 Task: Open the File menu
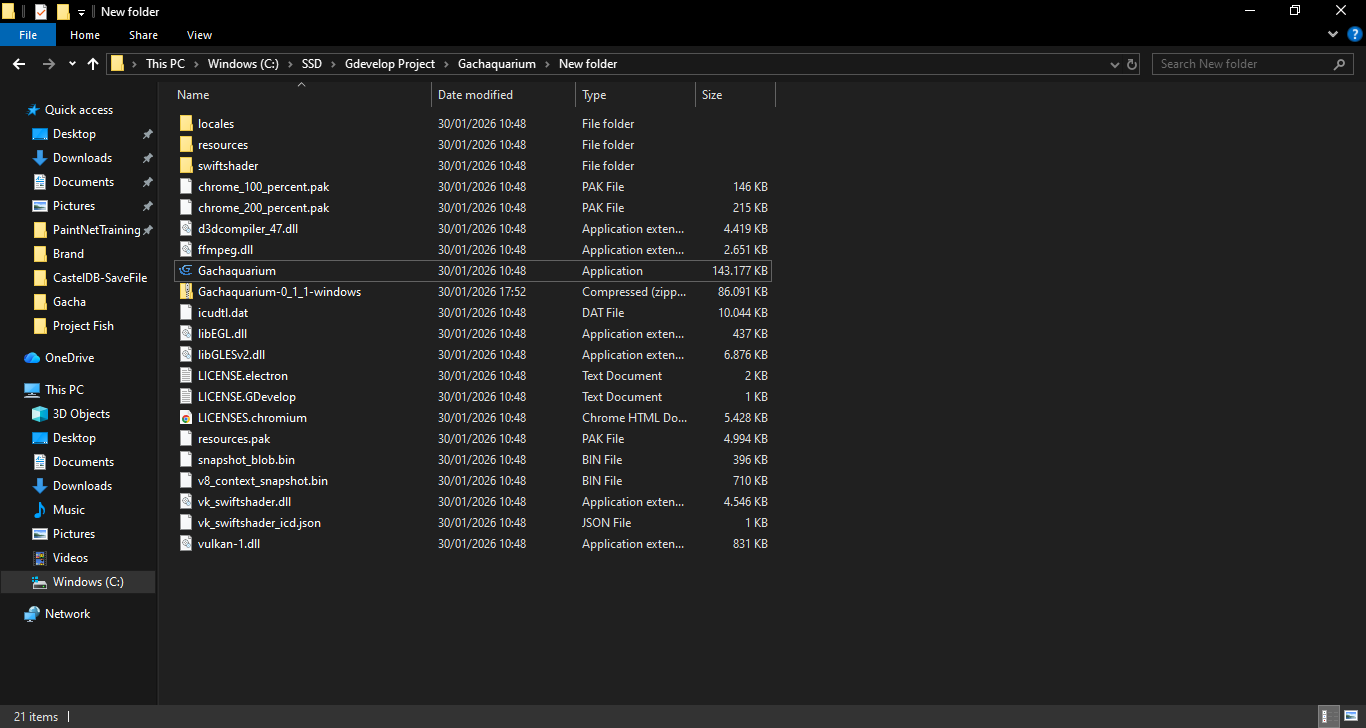tap(28, 35)
